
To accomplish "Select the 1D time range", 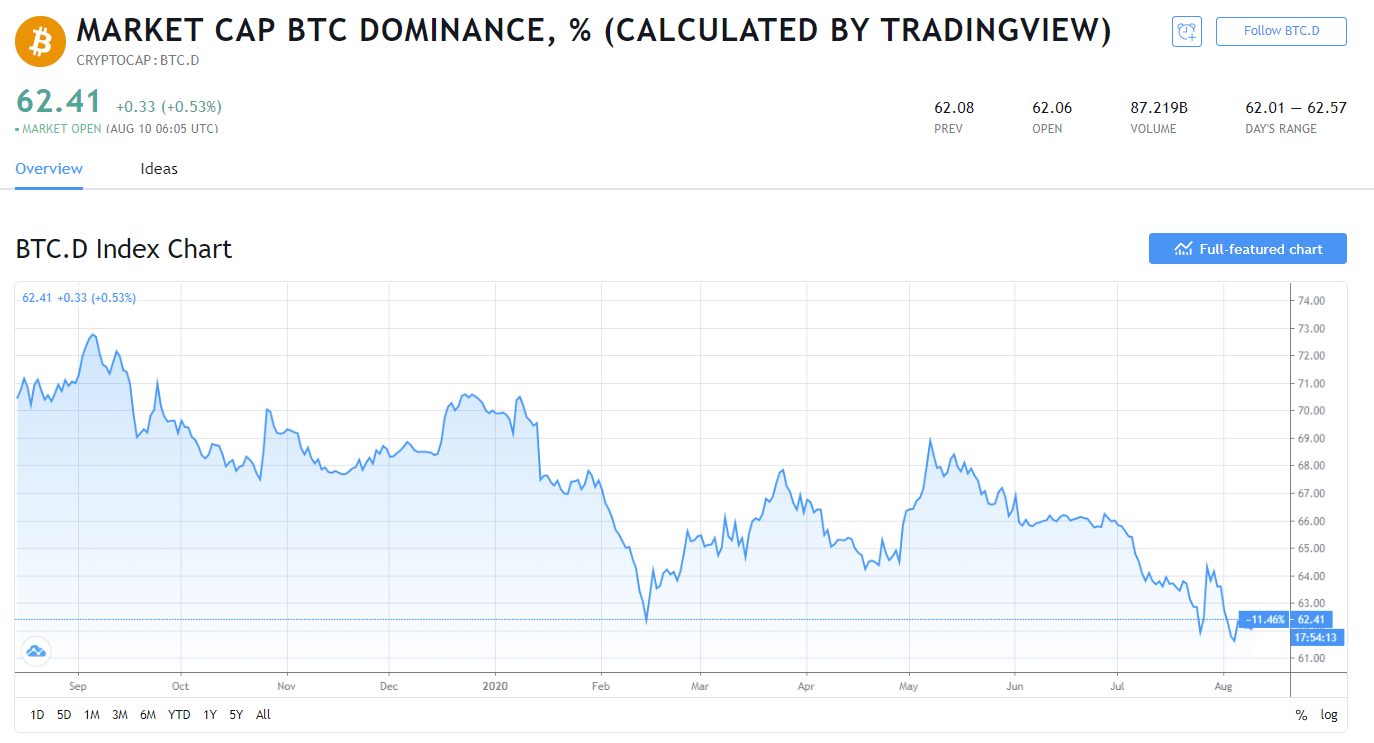I will point(37,715).
